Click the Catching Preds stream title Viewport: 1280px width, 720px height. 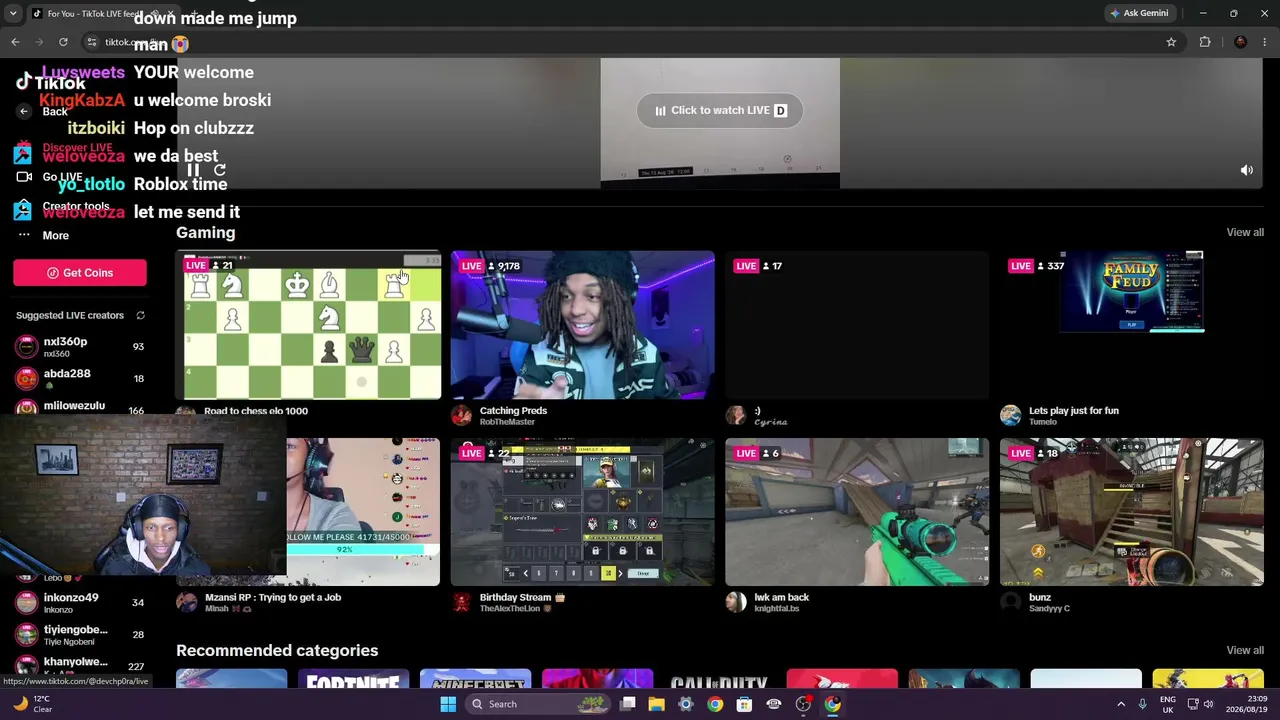[513, 410]
